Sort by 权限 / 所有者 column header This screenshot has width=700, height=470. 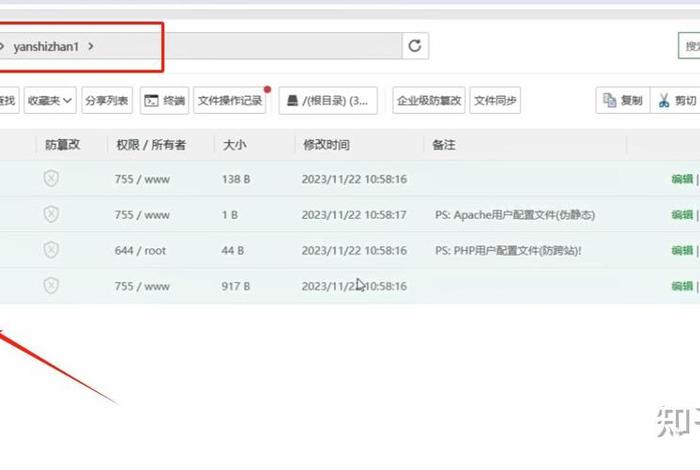coord(151,145)
